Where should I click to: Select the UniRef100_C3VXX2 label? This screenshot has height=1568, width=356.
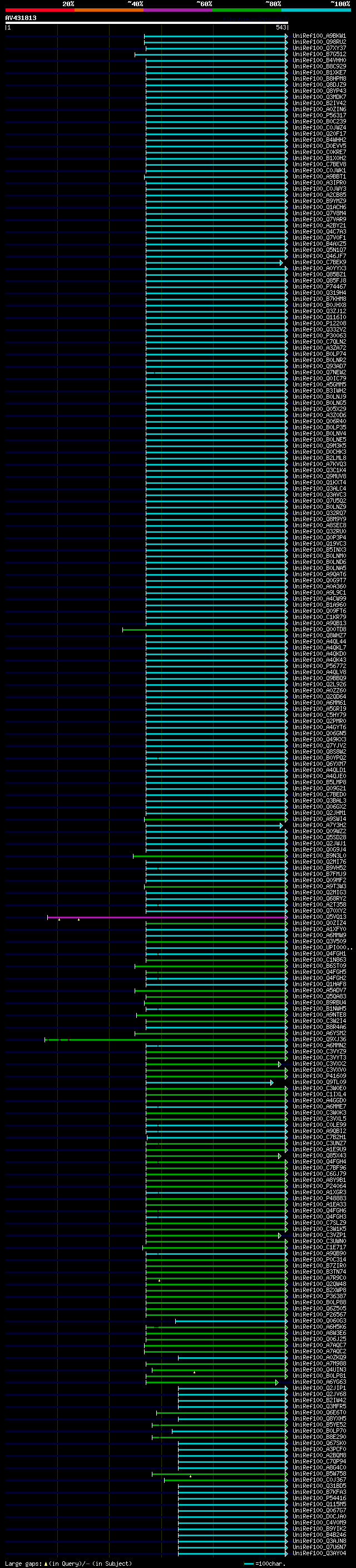pyautogui.click(x=319, y=1064)
